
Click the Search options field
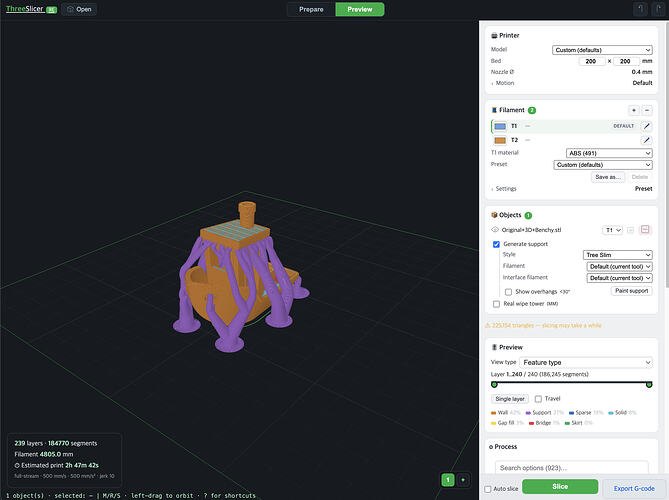tap(571, 468)
